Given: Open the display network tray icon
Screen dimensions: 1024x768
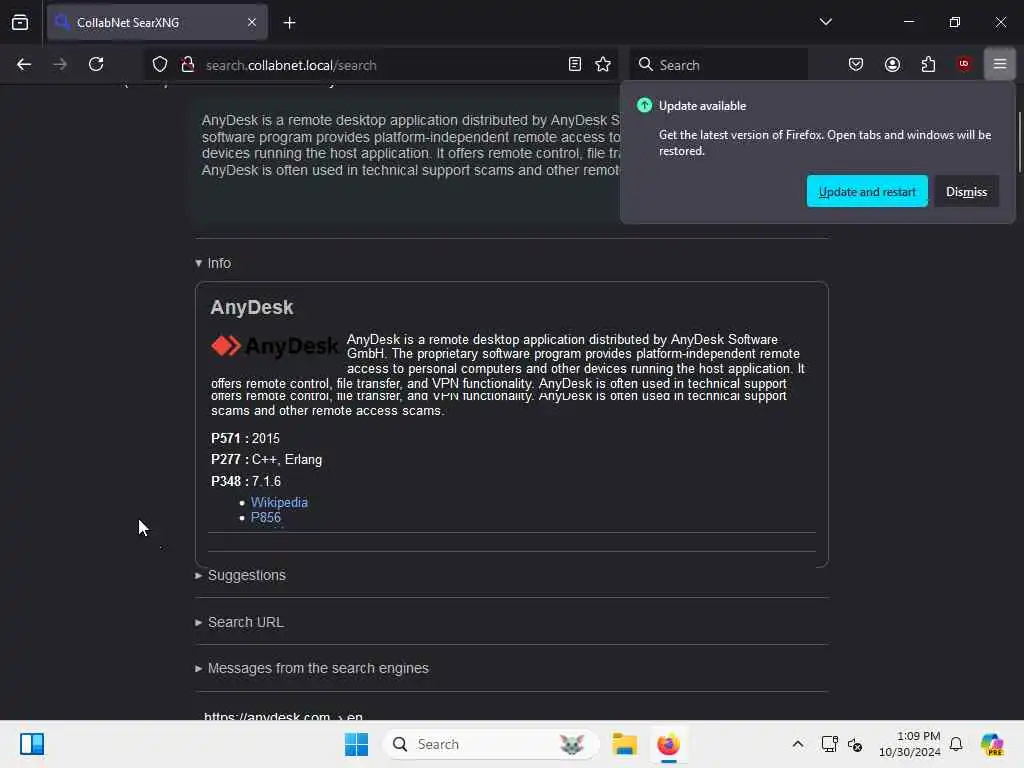Looking at the screenshot, I should 829,744.
